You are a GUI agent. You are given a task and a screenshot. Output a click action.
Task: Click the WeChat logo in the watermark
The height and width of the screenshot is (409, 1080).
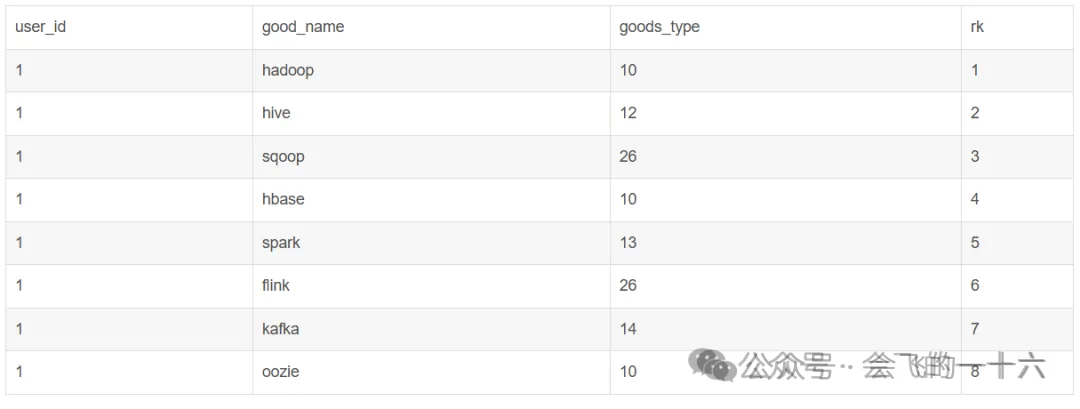pyautogui.click(x=715, y=365)
